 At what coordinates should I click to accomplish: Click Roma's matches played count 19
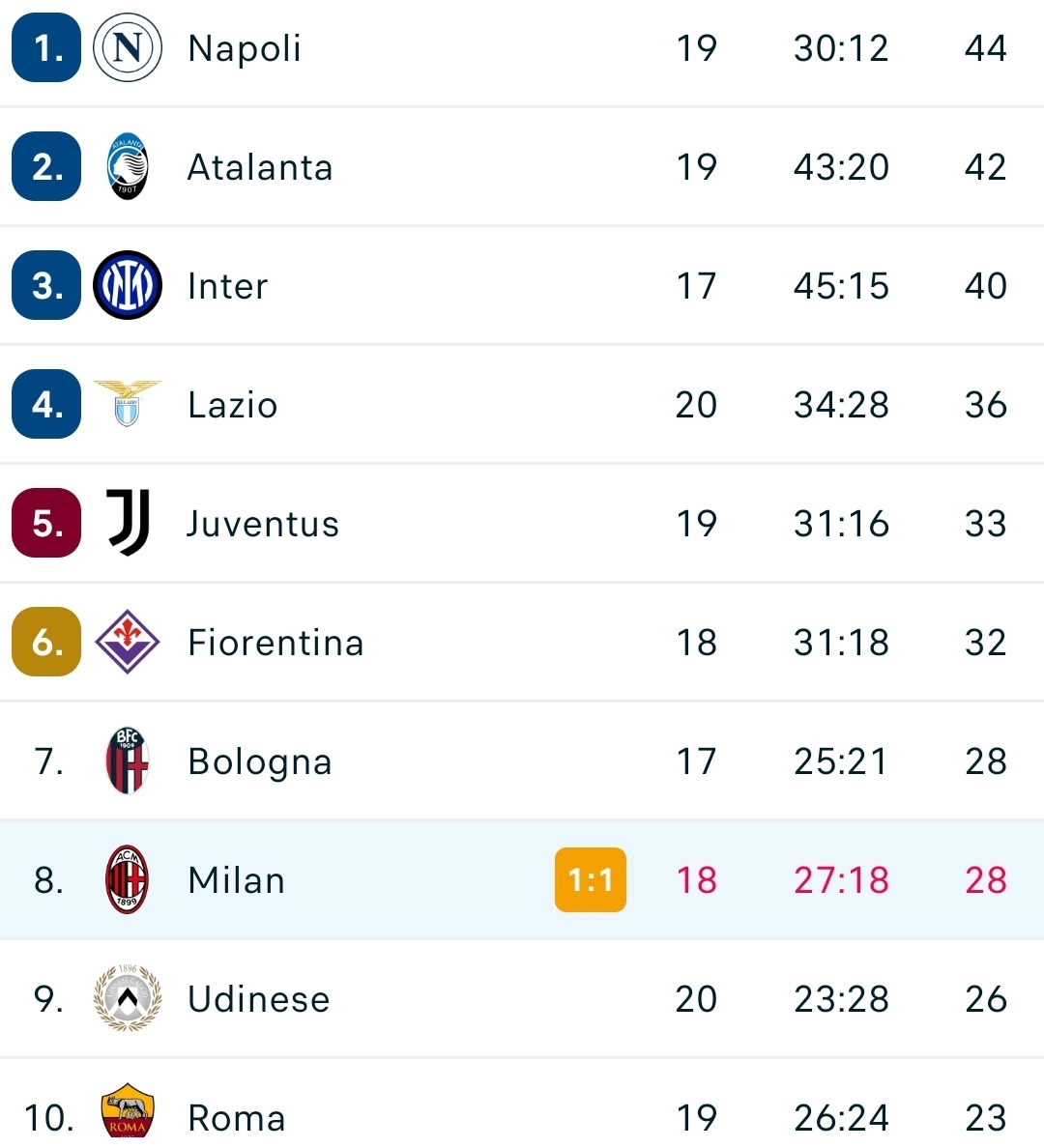tap(696, 1117)
